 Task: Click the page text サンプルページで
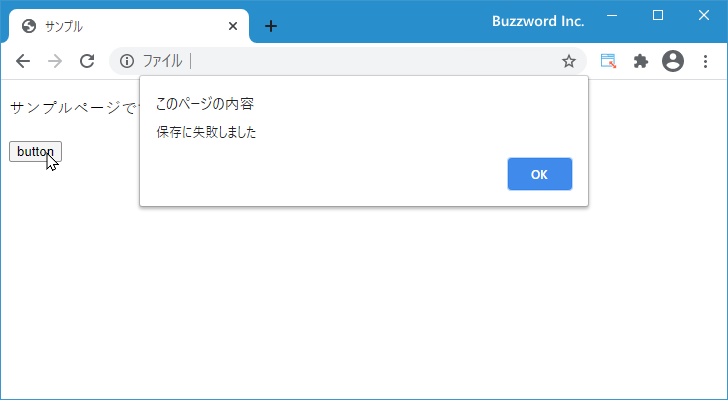pyautogui.click(x=74, y=108)
